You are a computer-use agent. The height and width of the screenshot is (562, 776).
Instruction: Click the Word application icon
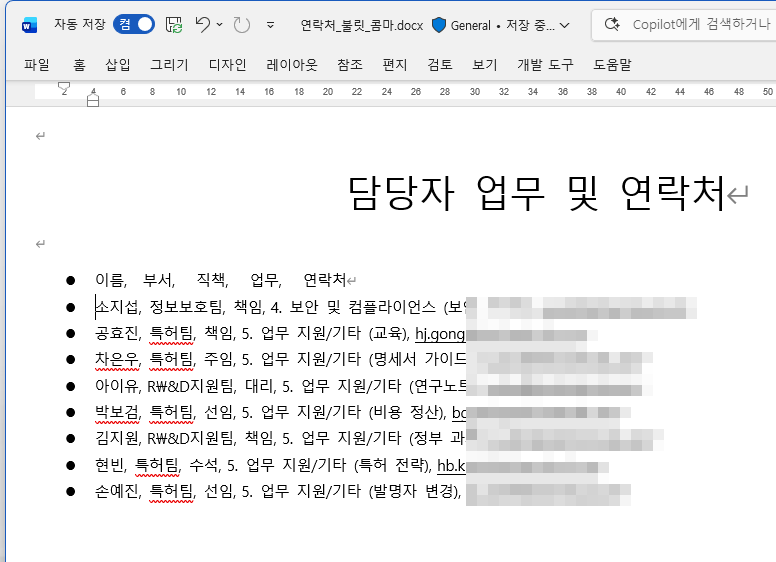29,25
